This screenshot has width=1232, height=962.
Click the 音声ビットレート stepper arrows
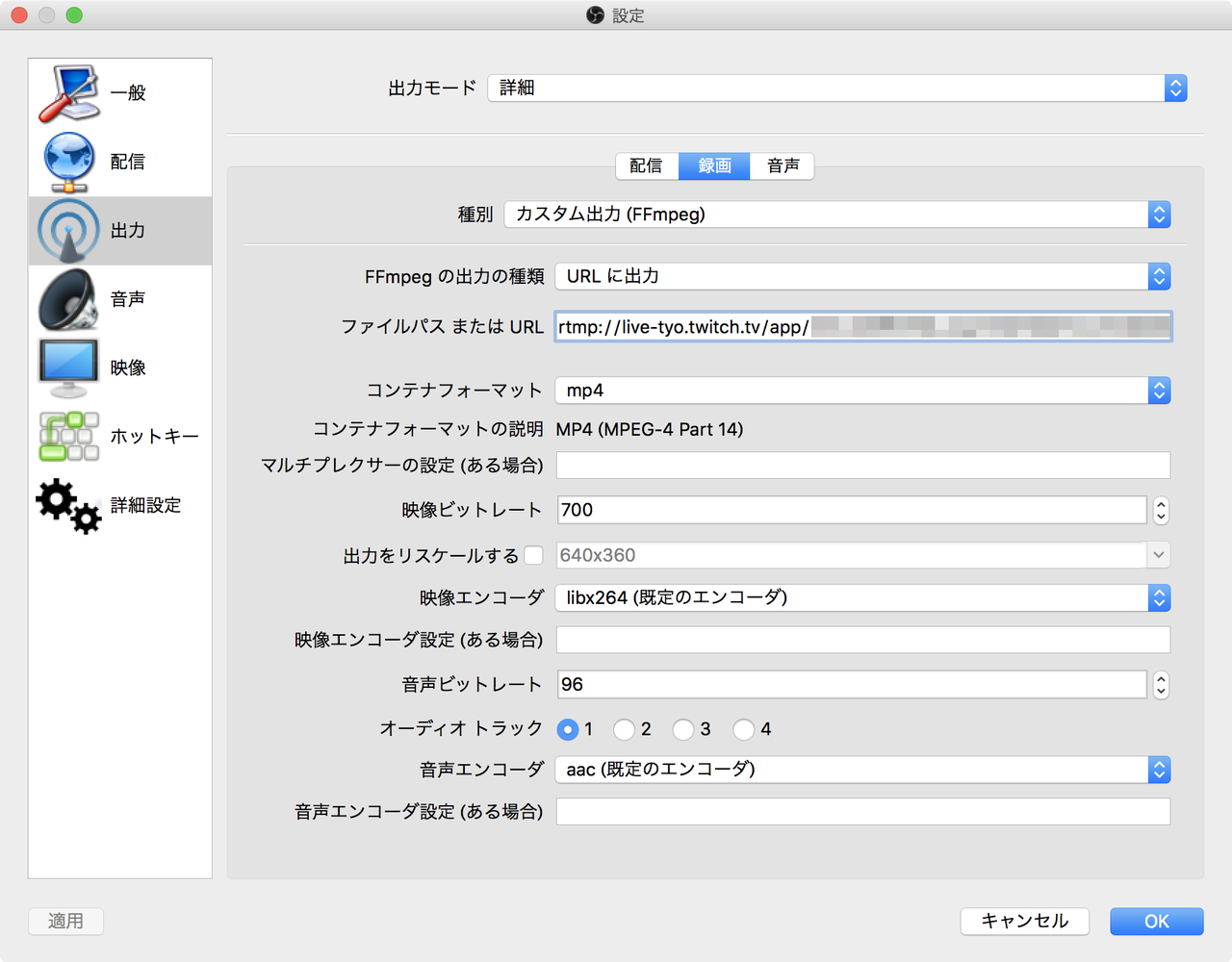coord(1161,685)
